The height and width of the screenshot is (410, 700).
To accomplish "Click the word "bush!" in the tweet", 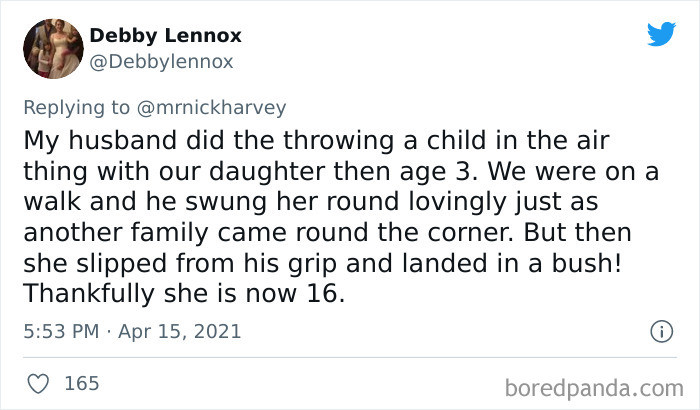I will (587, 263).
